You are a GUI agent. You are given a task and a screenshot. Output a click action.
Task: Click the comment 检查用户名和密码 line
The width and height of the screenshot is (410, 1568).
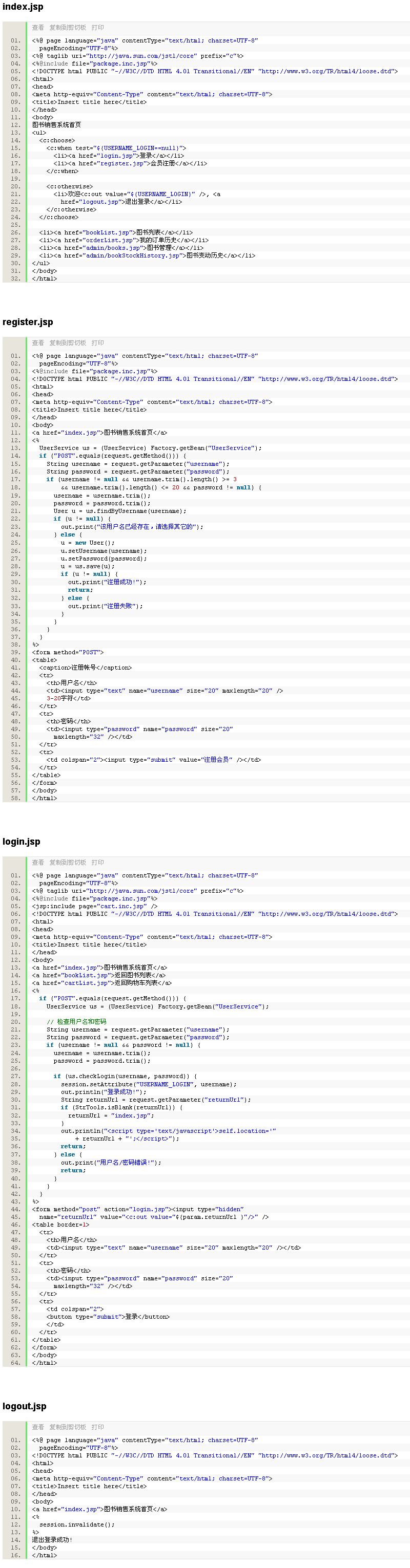[76, 1022]
